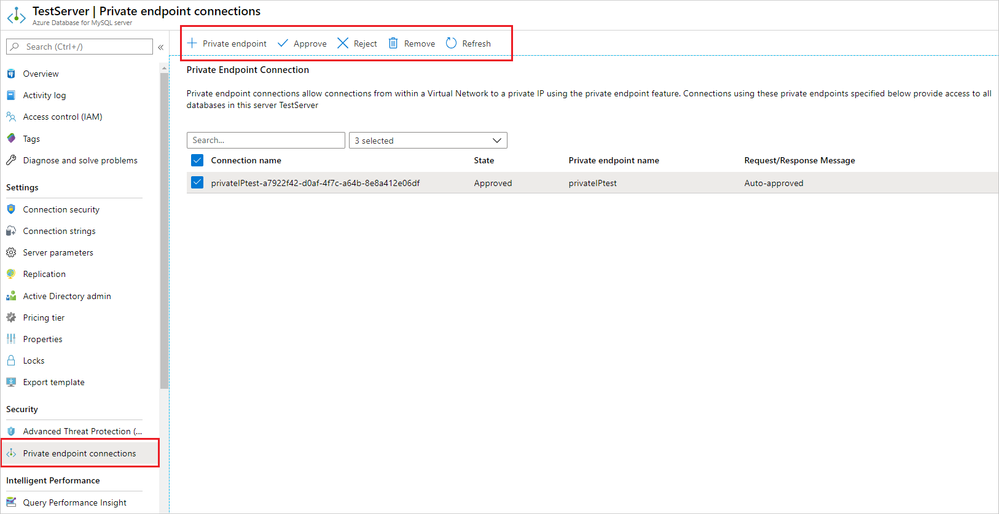
Task: Click the Access control (IAM) people icon
Action: pos(11,117)
